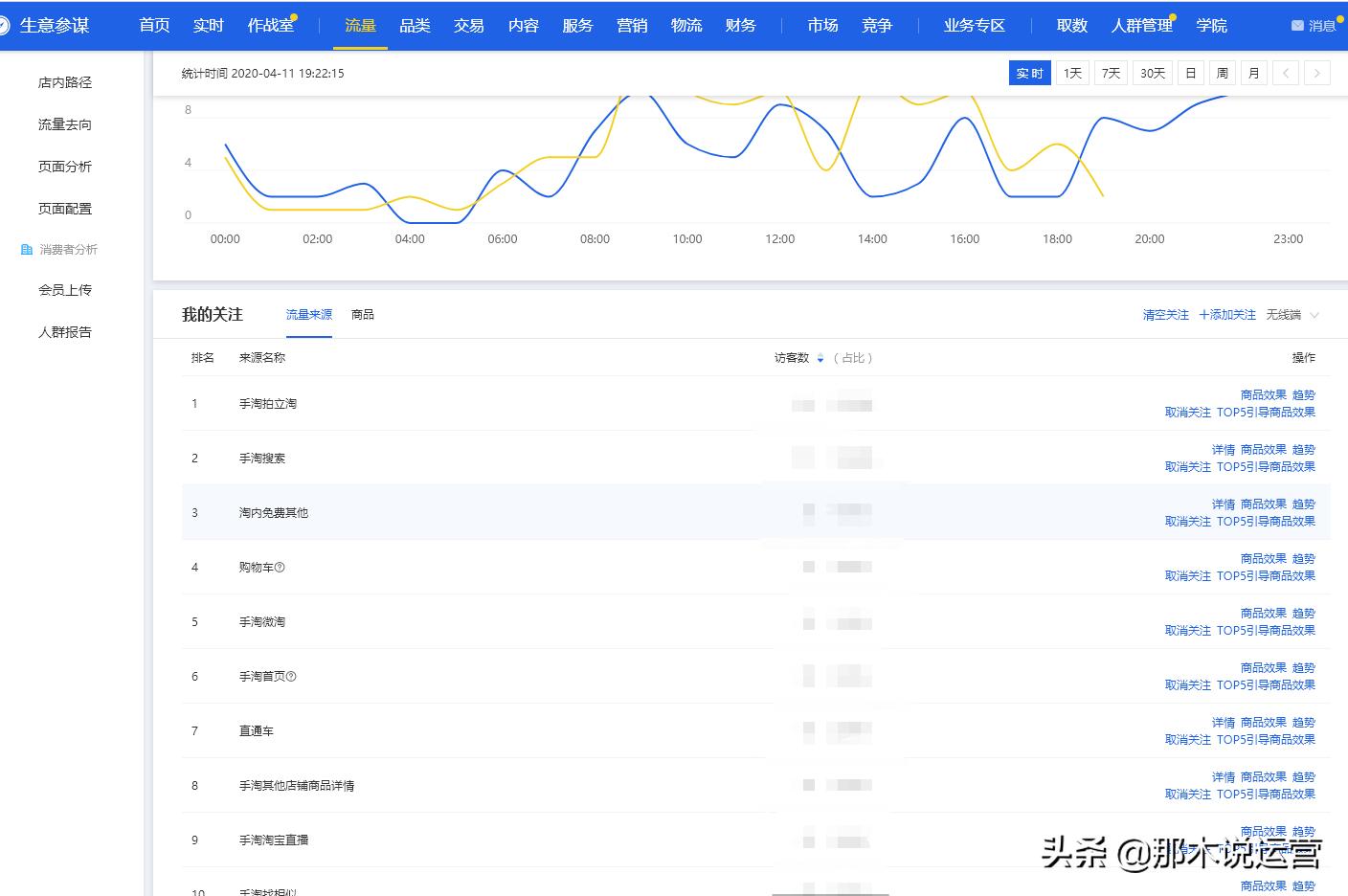Select the 周 view option
The width and height of the screenshot is (1348, 896).
[x=1222, y=73]
